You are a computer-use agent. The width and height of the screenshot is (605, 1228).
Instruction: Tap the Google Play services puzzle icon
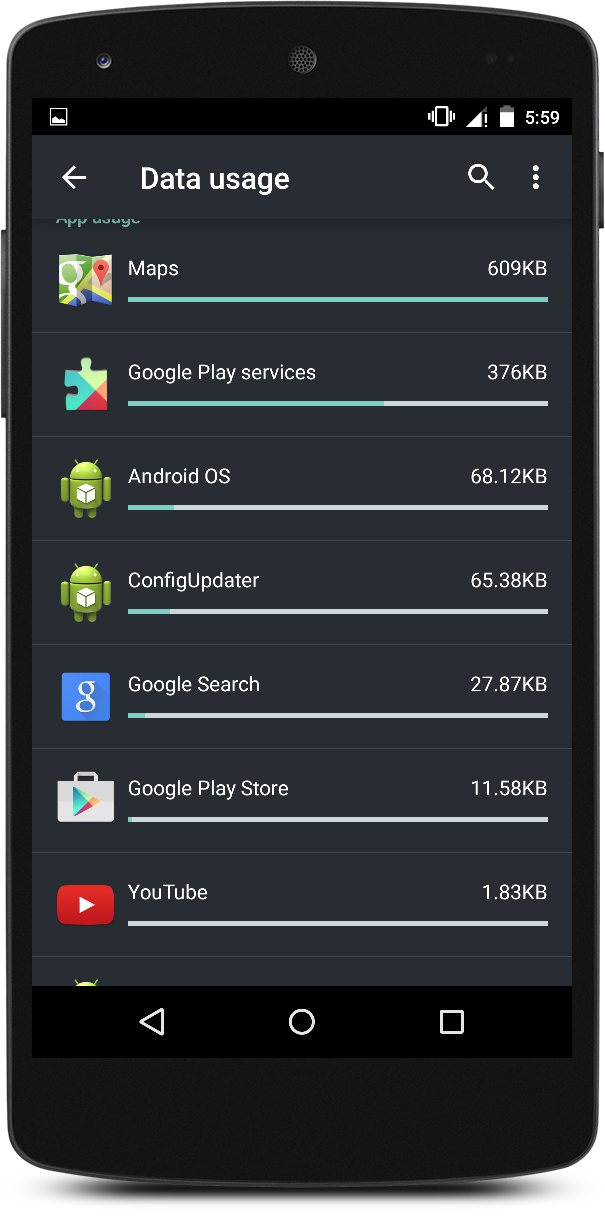85,385
